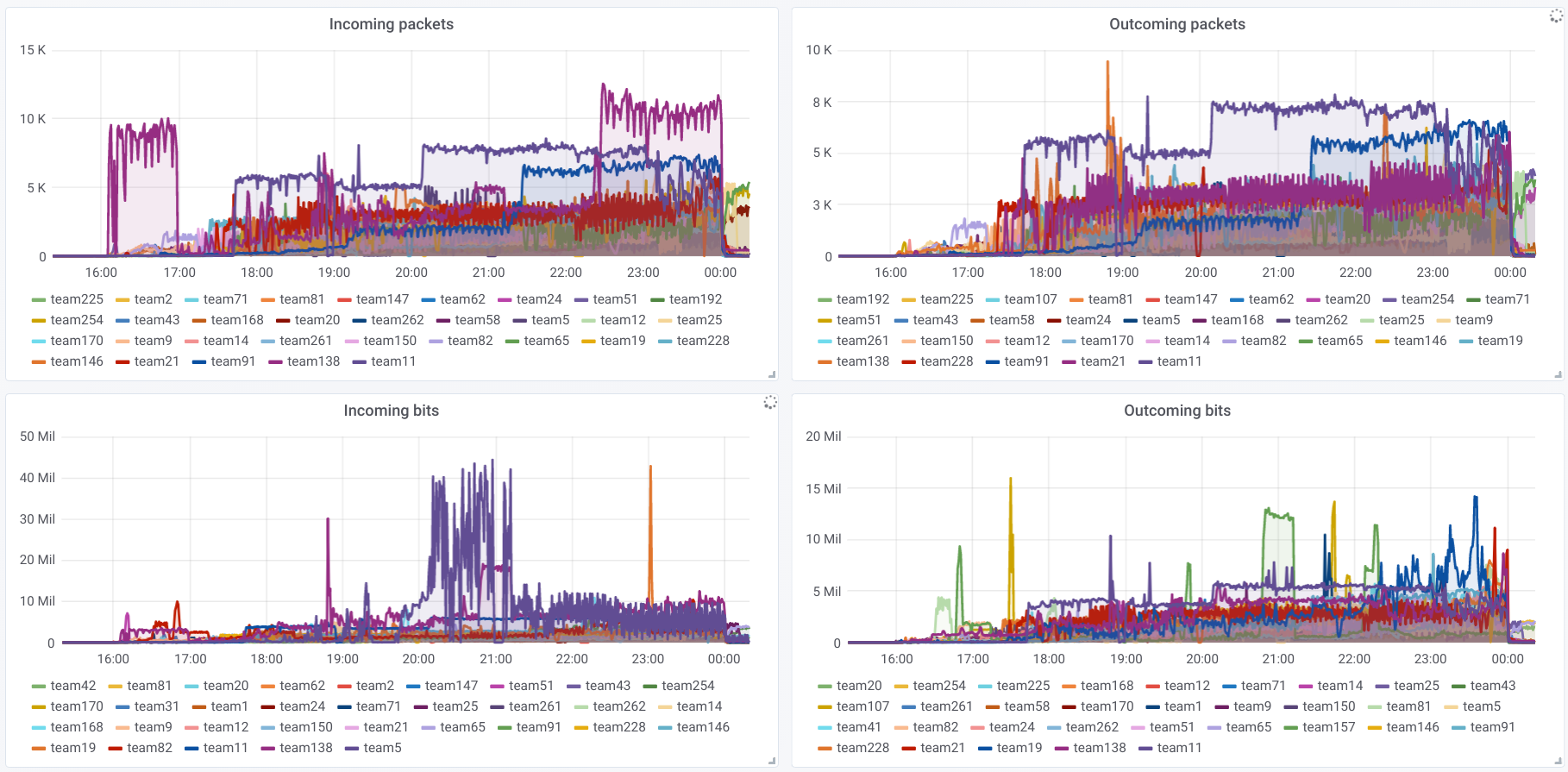The width and height of the screenshot is (1568, 772).
Task: Click the loading spinner on Outcoming packets panel
Action: tap(1556, 16)
